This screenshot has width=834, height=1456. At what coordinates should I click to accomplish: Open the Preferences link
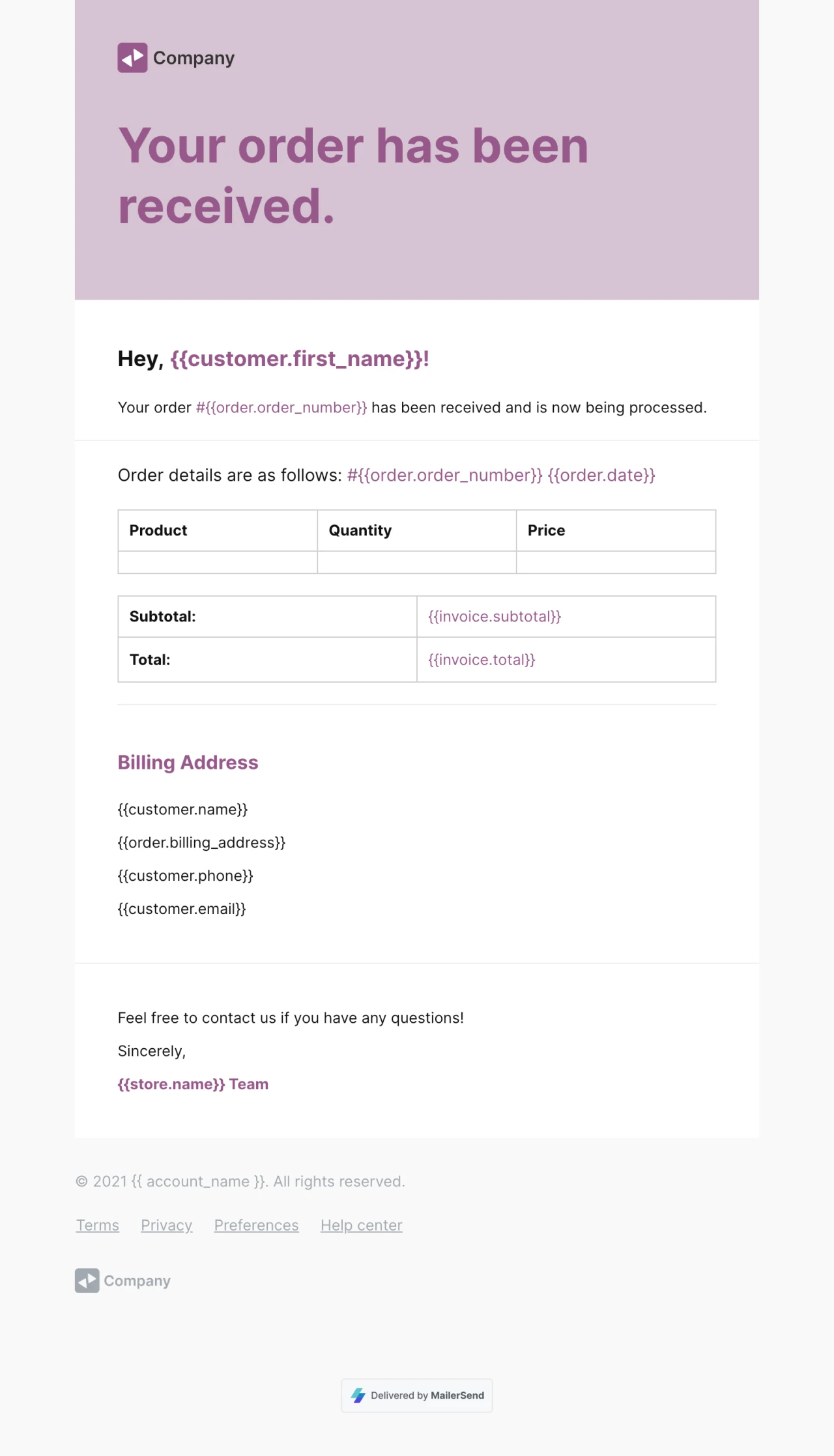tap(256, 1225)
